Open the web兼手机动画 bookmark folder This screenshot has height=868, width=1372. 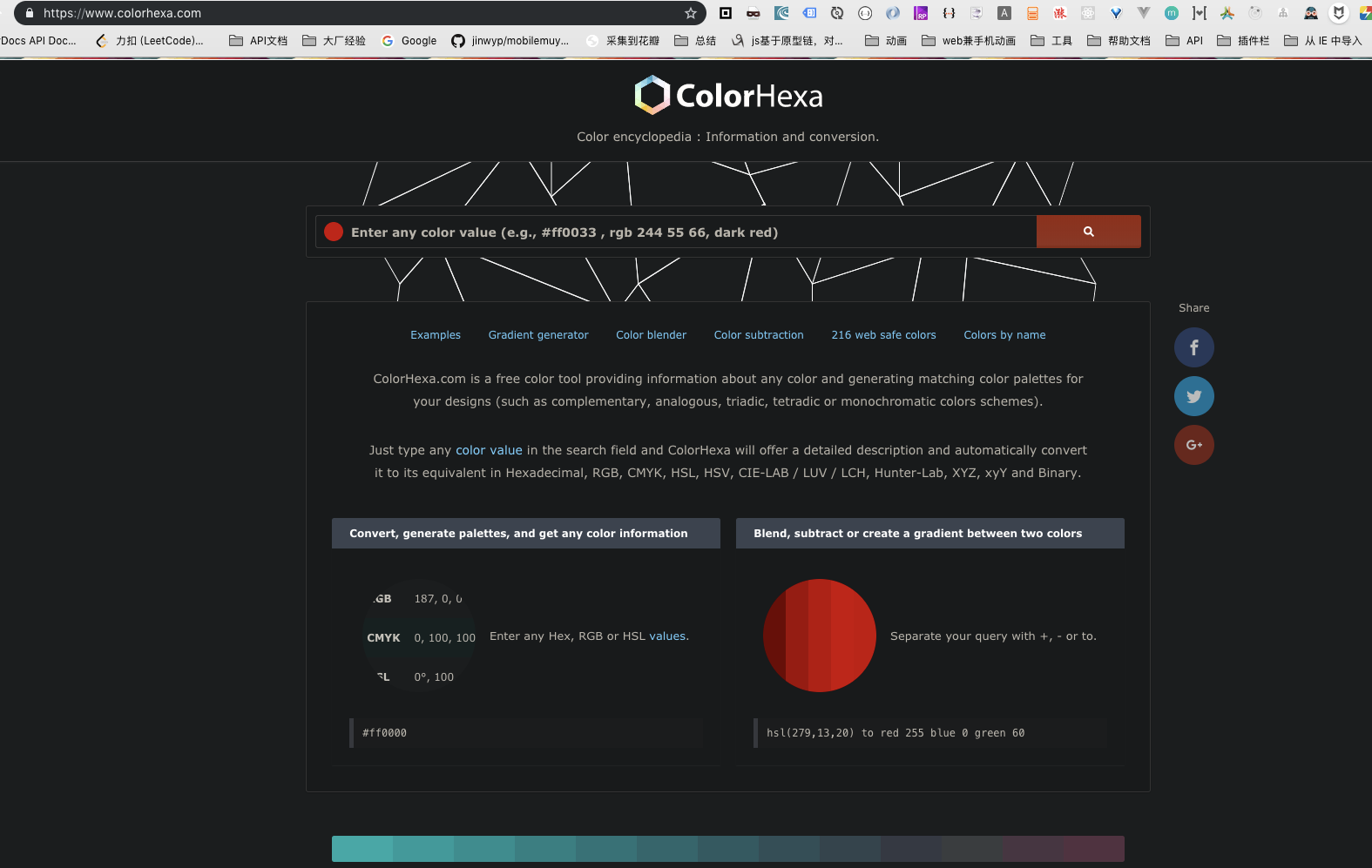(x=969, y=41)
